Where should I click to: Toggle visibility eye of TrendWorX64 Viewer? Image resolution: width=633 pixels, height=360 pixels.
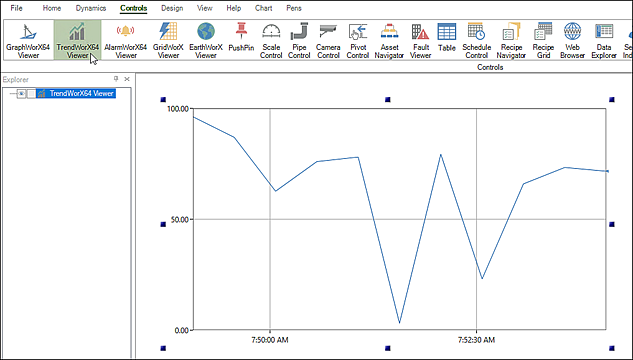21,94
